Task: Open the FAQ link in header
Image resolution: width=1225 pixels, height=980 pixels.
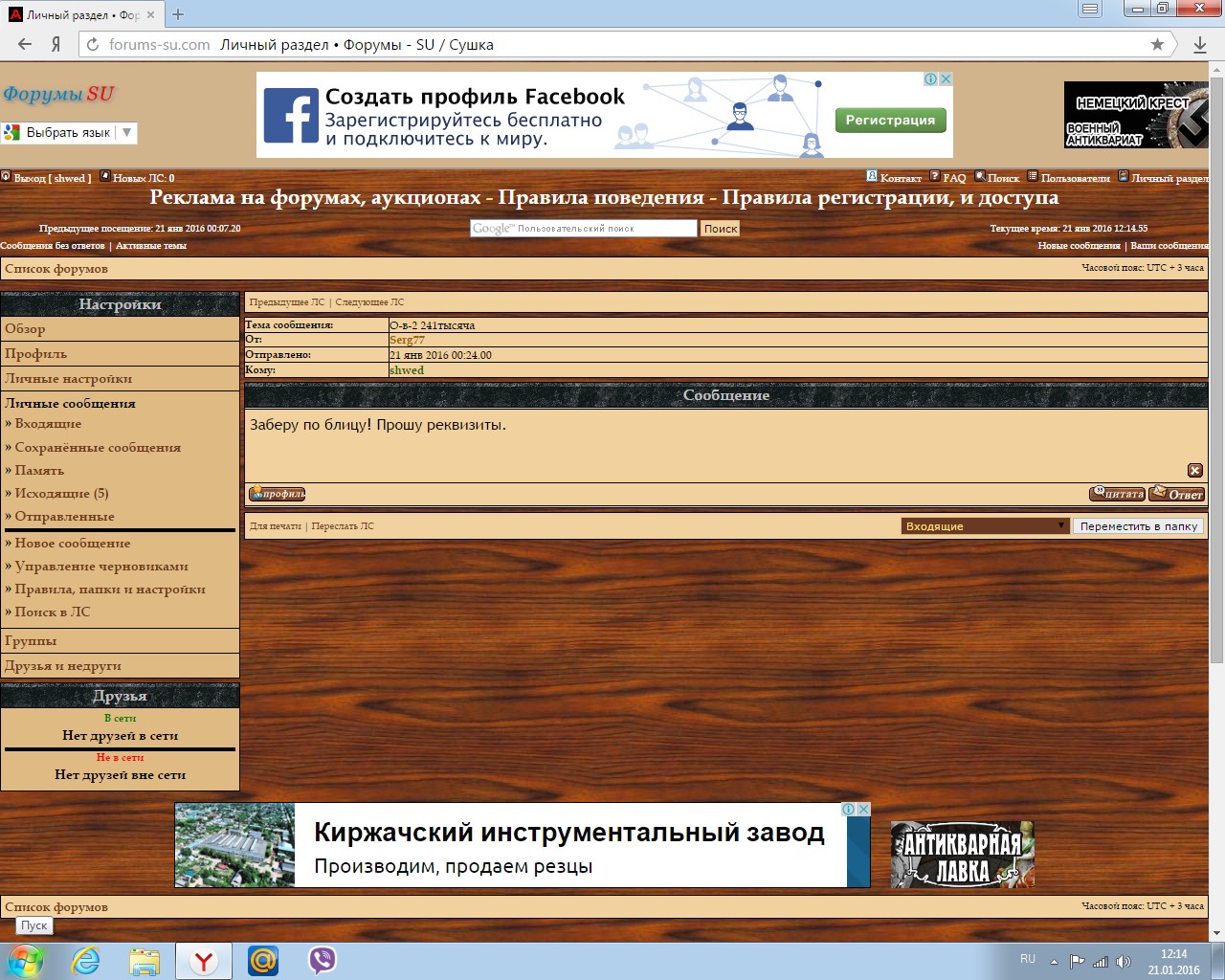Action: pyautogui.click(x=953, y=178)
